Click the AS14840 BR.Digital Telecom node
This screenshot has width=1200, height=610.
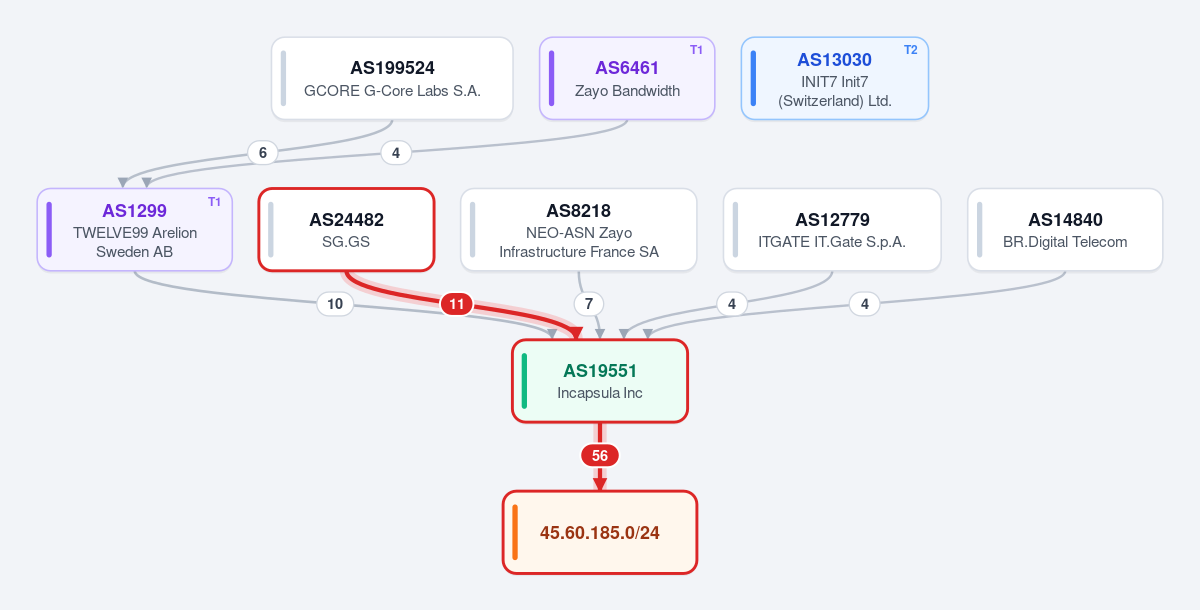[x=1065, y=229]
